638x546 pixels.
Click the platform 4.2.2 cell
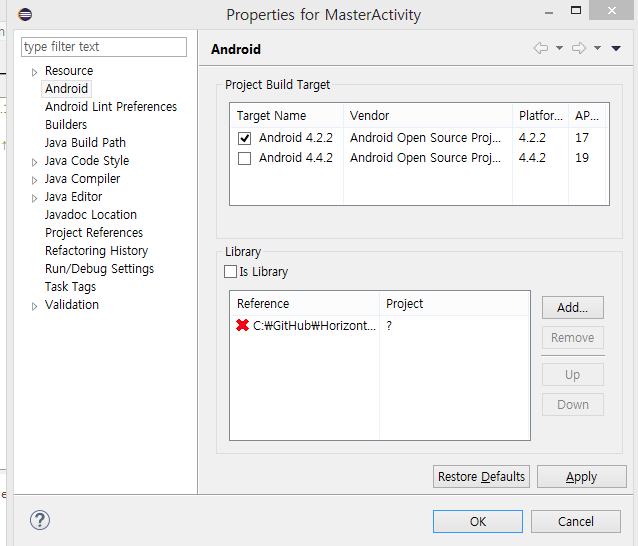point(532,138)
